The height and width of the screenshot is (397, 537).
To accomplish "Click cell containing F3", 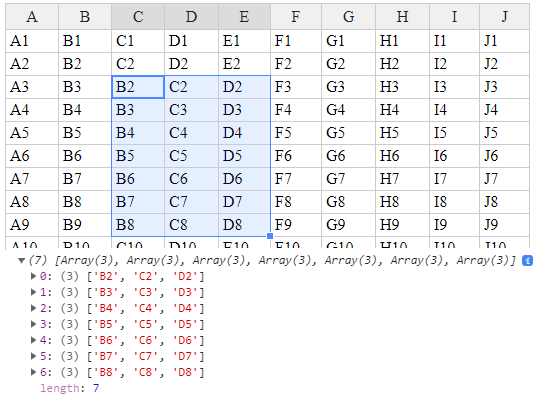I will (x=296, y=87).
